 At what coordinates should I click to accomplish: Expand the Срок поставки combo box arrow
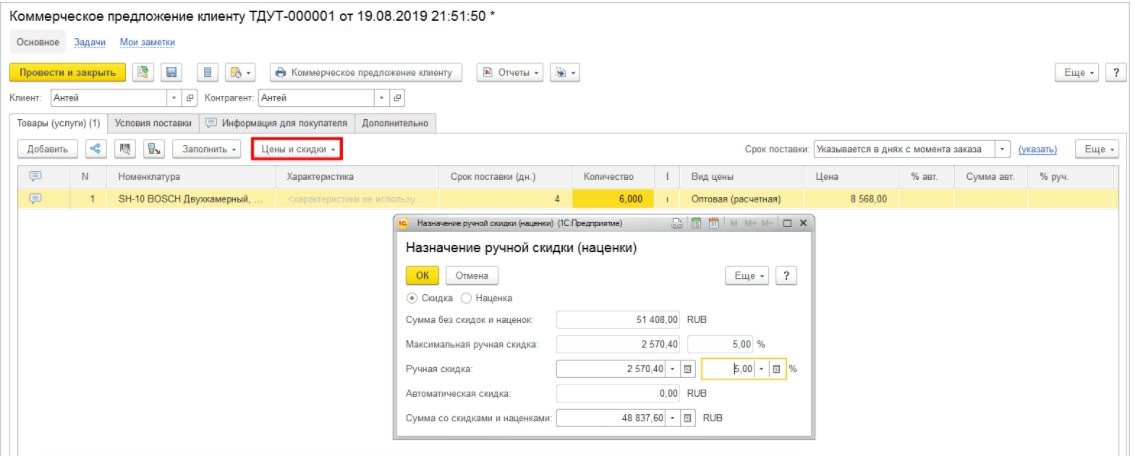tap(1003, 149)
